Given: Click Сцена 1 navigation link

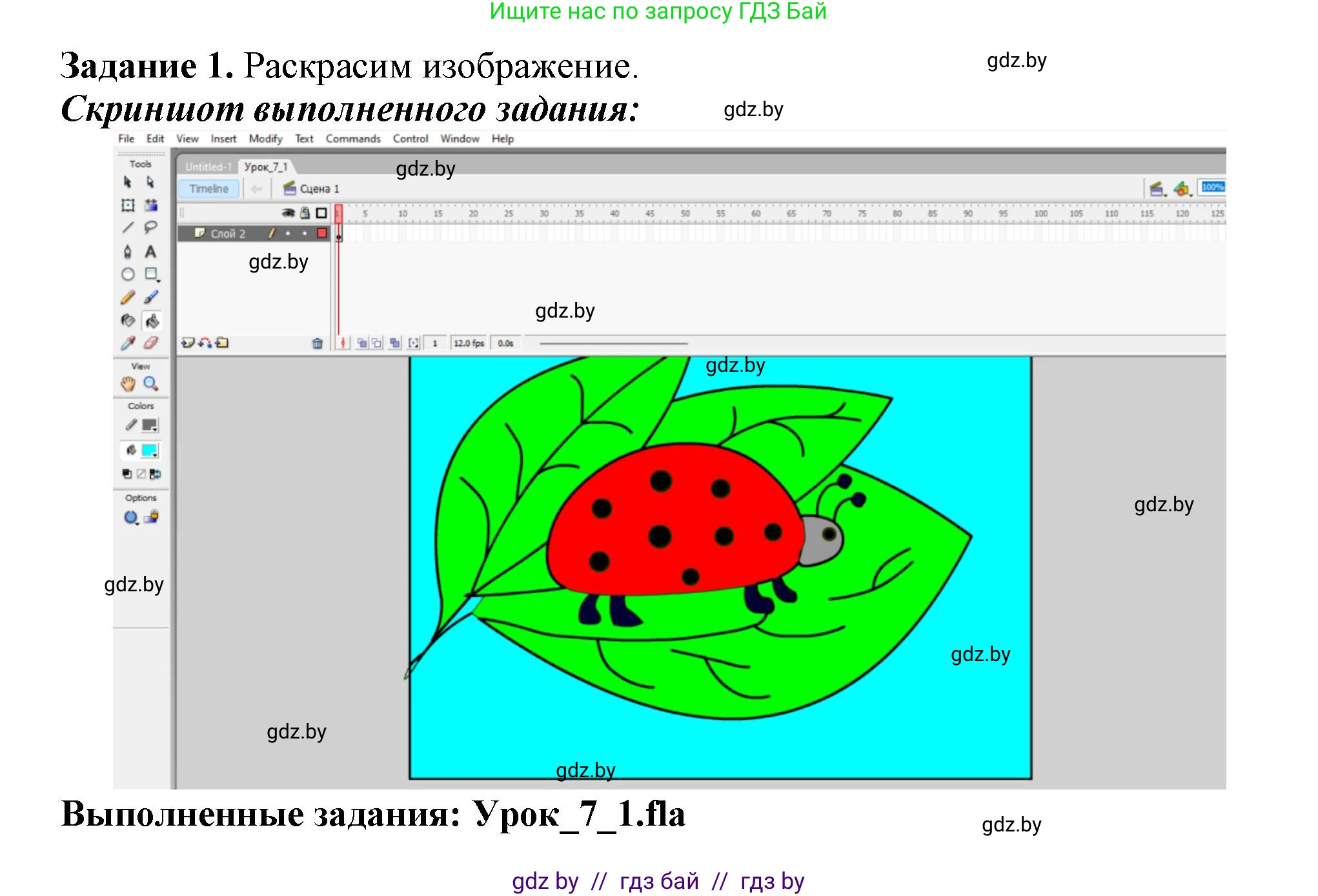Looking at the screenshot, I should 321,188.
